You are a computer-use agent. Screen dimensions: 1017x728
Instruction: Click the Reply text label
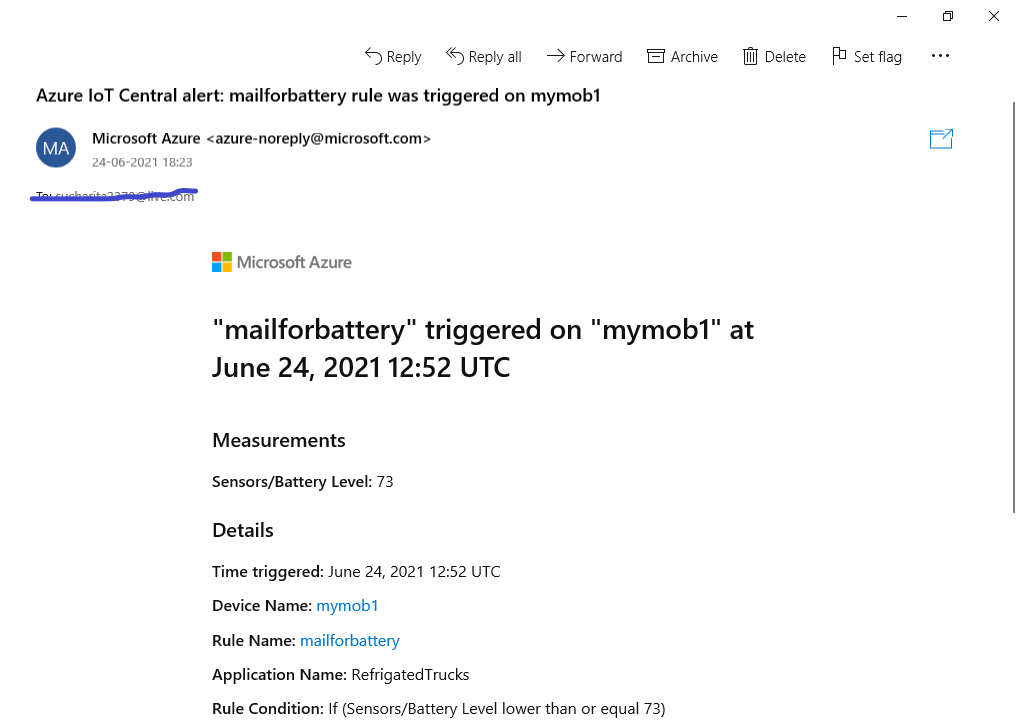point(404,57)
